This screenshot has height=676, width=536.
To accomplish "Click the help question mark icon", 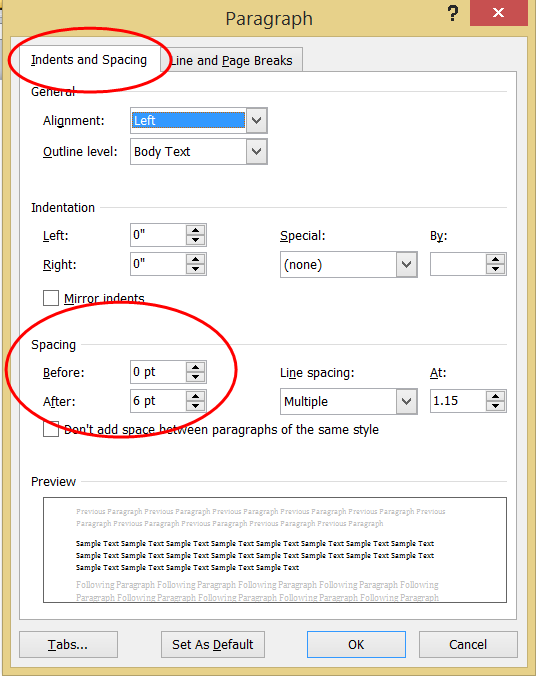I will coord(452,13).
